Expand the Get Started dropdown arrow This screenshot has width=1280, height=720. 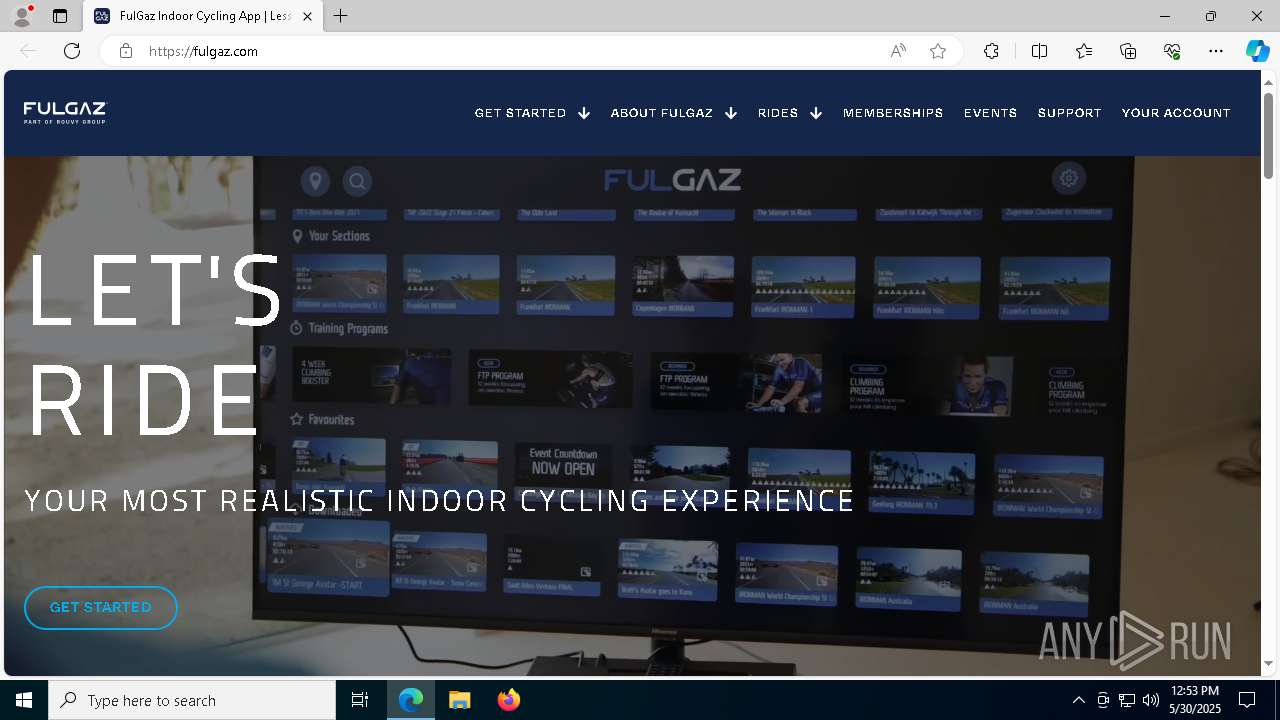(584, 113)
